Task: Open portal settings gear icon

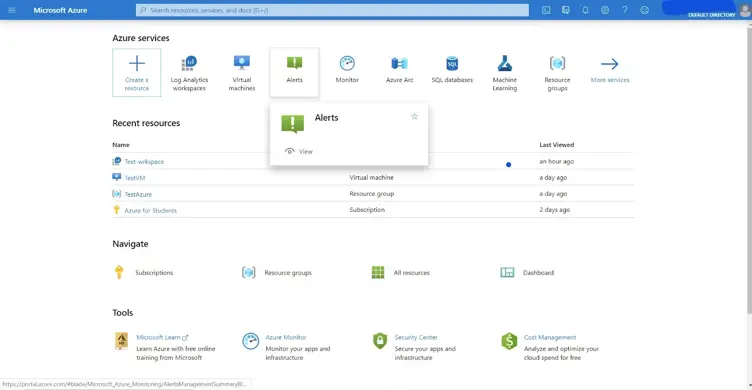Action: tap(605, 10)
